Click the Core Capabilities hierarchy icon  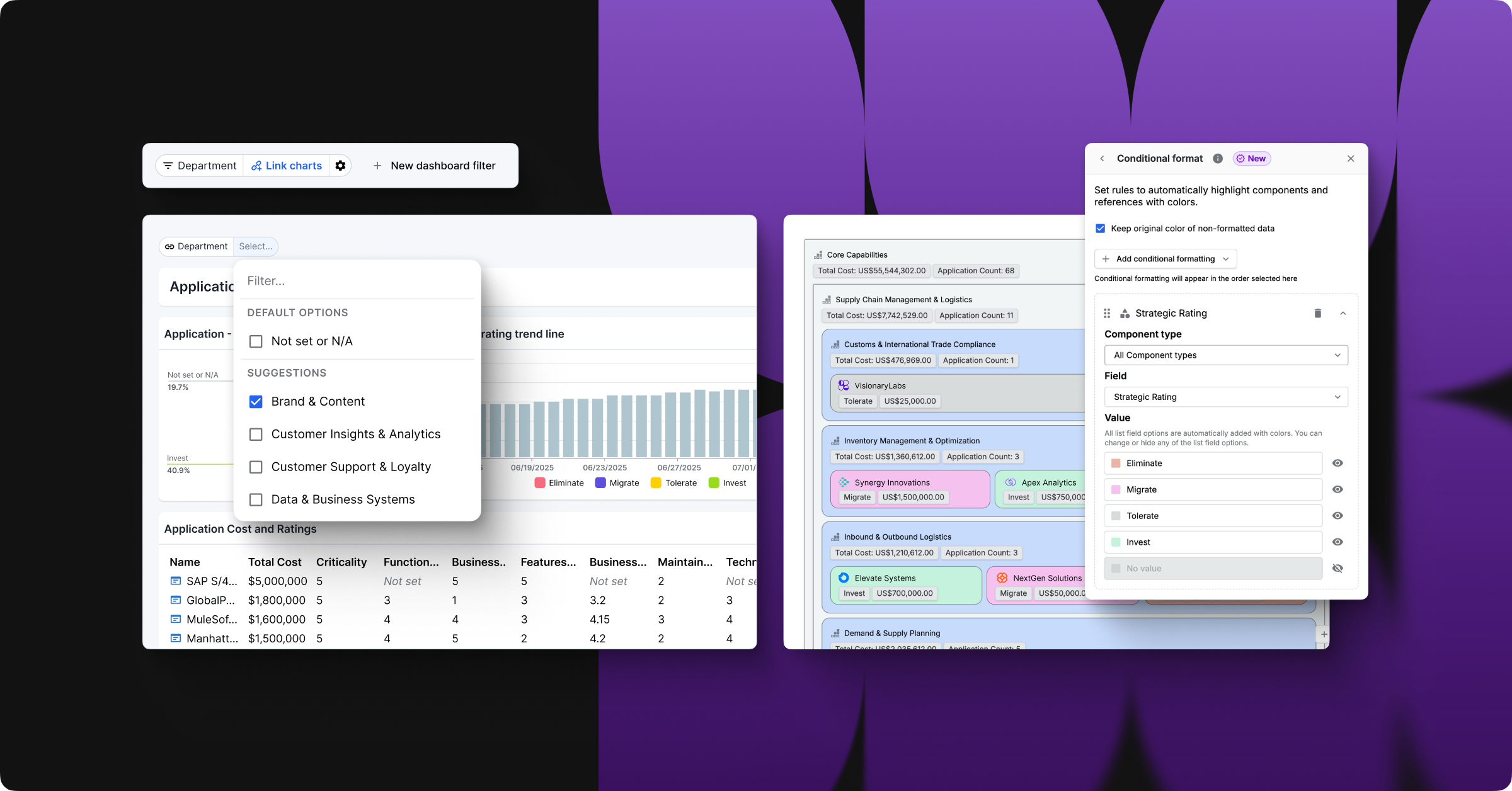click(818, 255)
